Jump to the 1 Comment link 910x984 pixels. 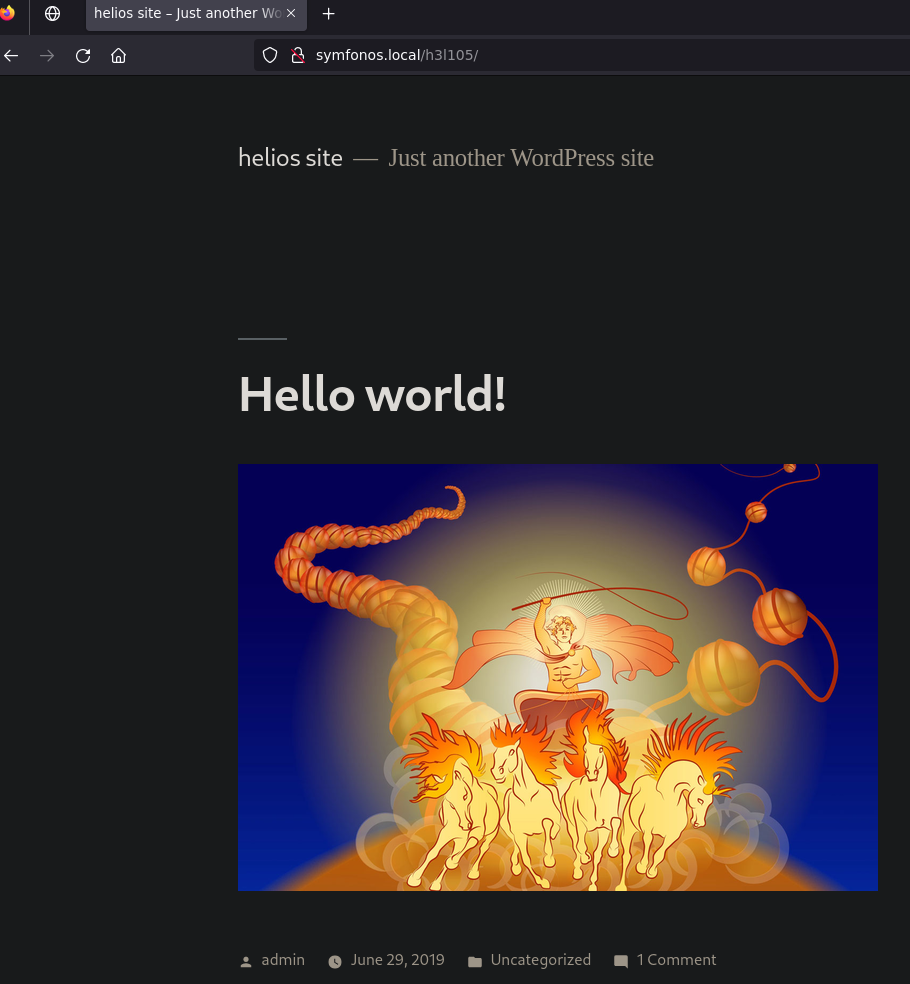coord(676,960)
